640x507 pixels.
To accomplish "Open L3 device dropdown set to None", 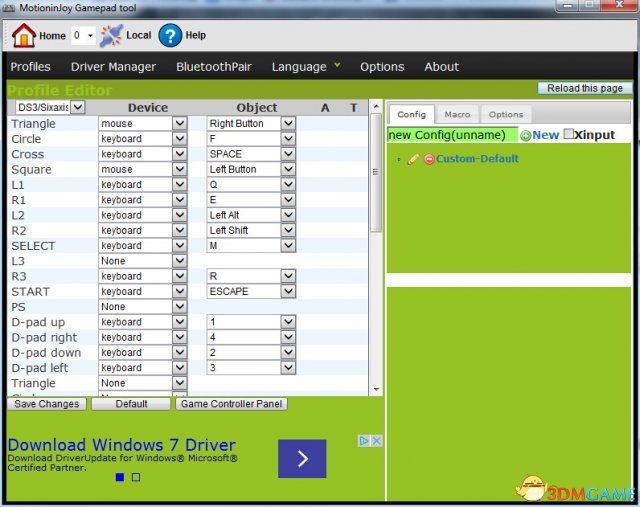I will (143, 261).
